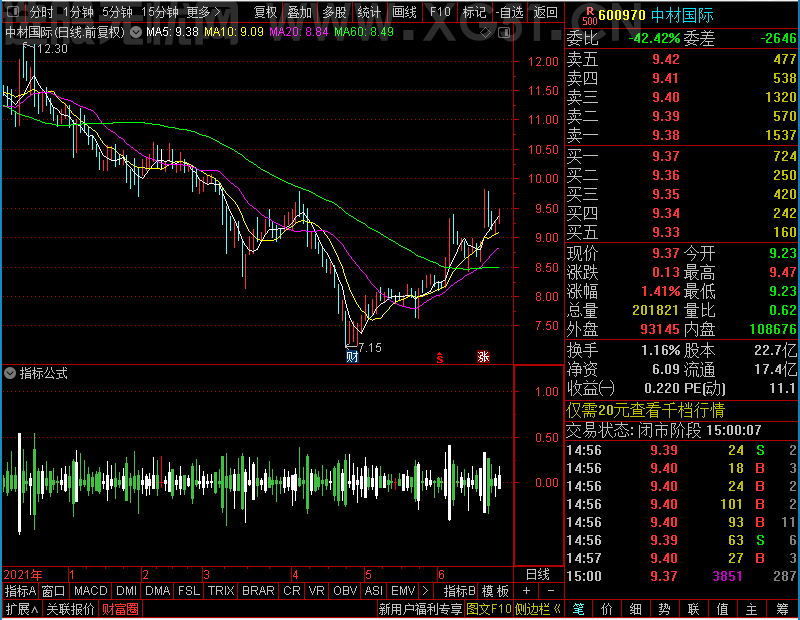Remove the stock using -自选 button

coord(509,12)
